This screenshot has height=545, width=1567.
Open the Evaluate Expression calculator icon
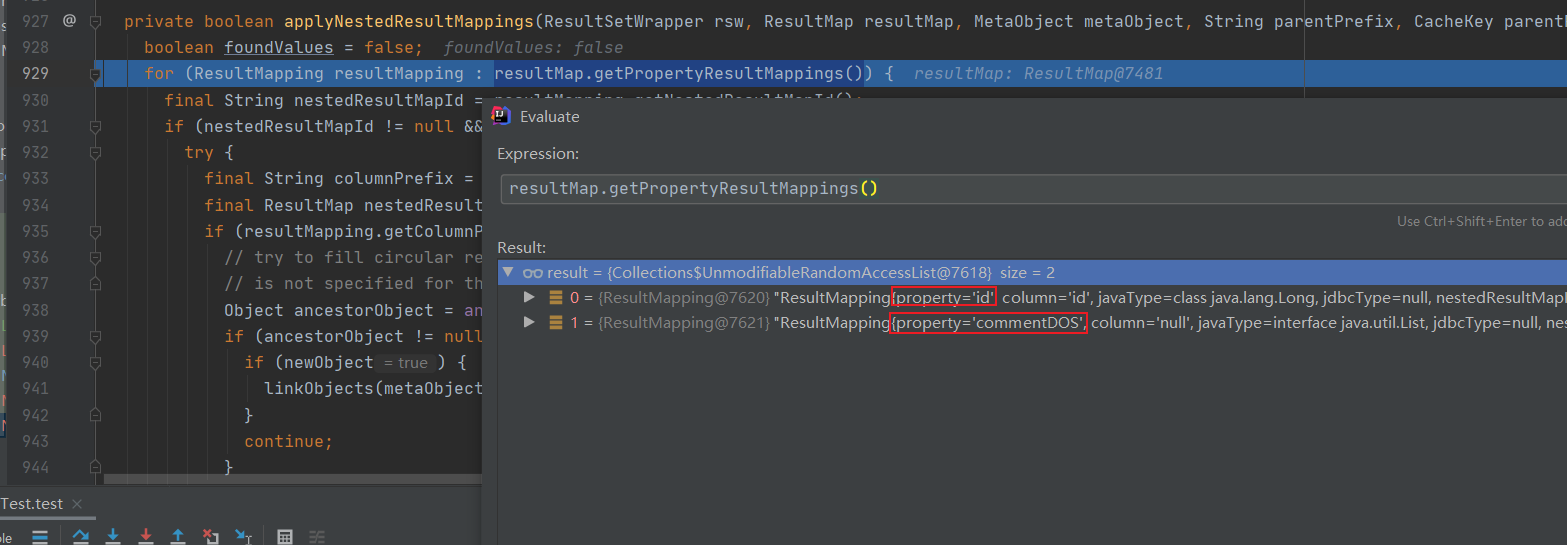point(285,537)
